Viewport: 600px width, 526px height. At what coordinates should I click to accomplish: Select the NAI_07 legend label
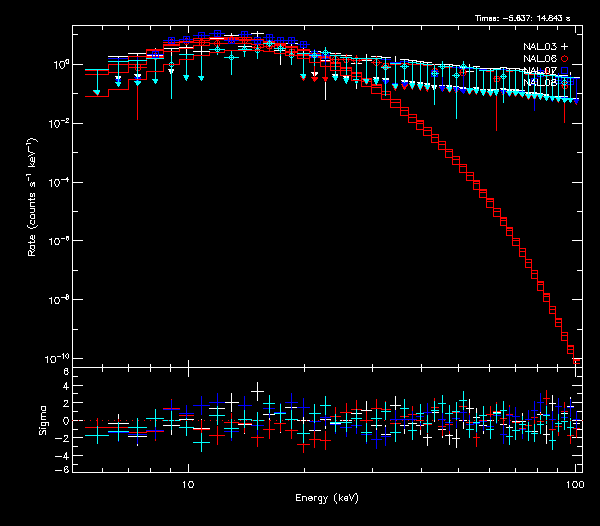point(540,71)
